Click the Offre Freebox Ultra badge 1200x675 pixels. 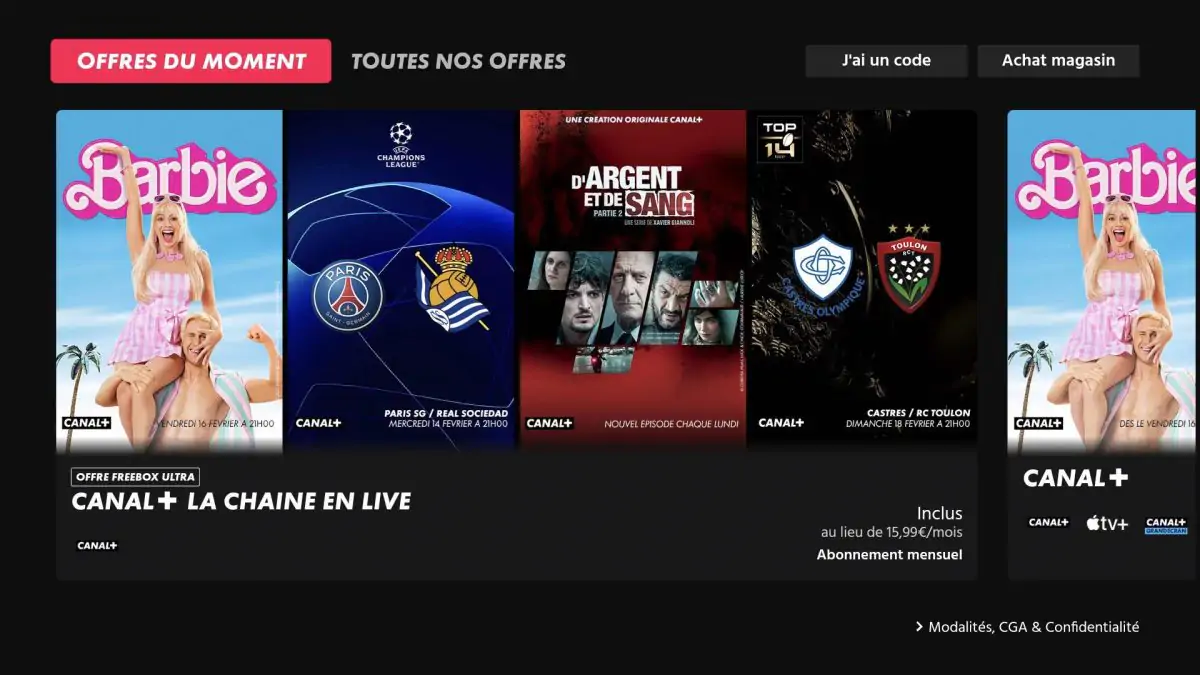pyautogui.click(x=135, y=477)
